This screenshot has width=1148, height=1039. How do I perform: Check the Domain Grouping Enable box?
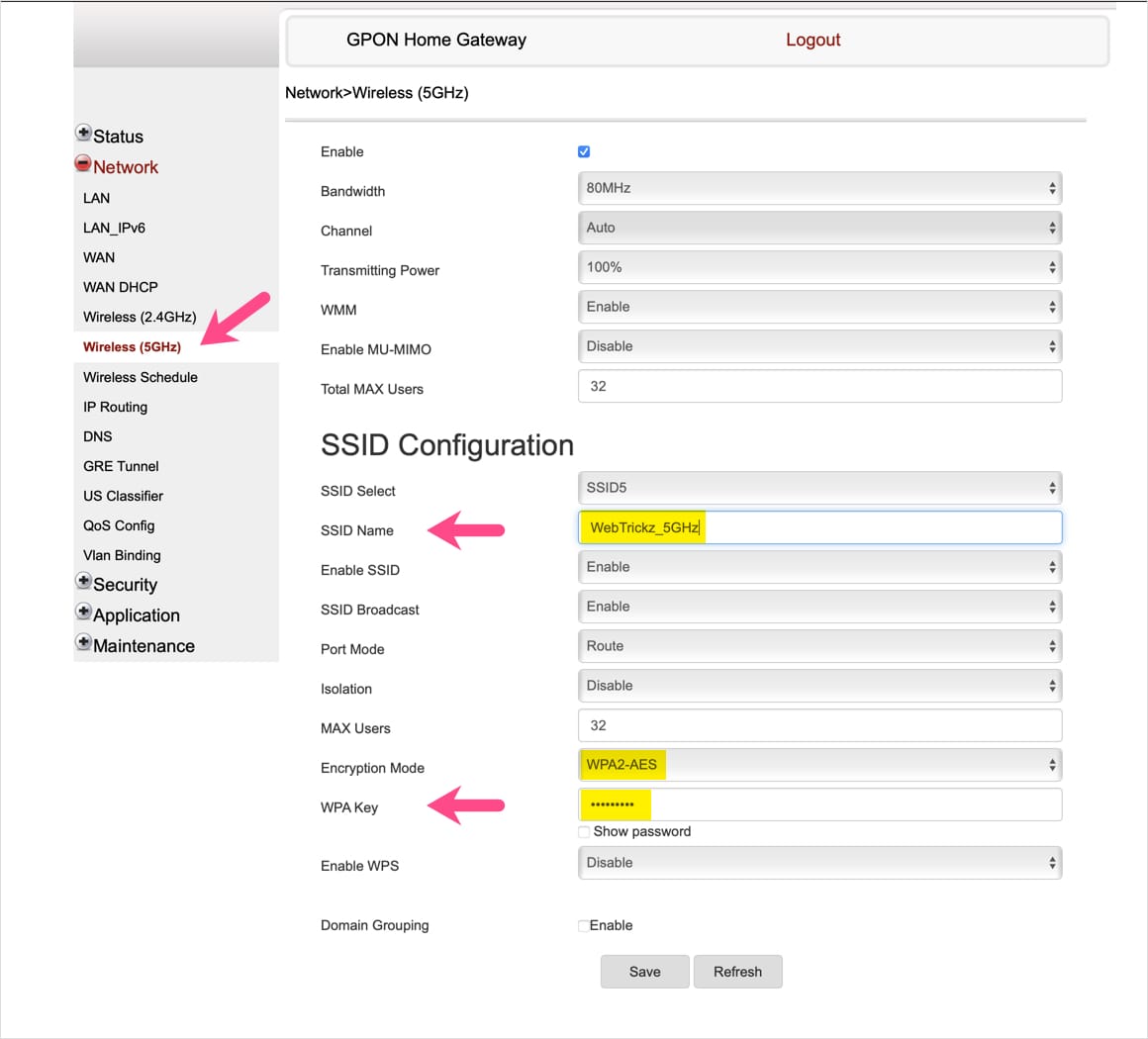(584, 925)
